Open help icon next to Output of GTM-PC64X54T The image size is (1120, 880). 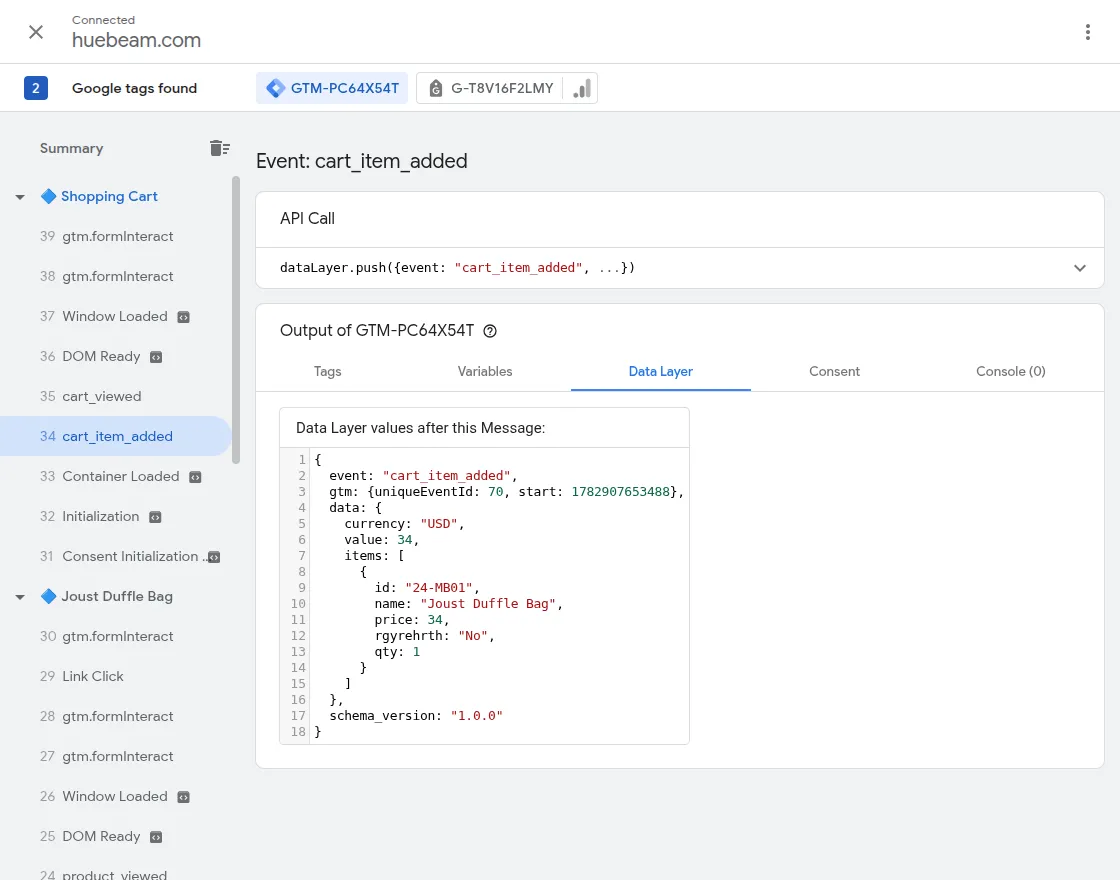(x=490, y=331)
